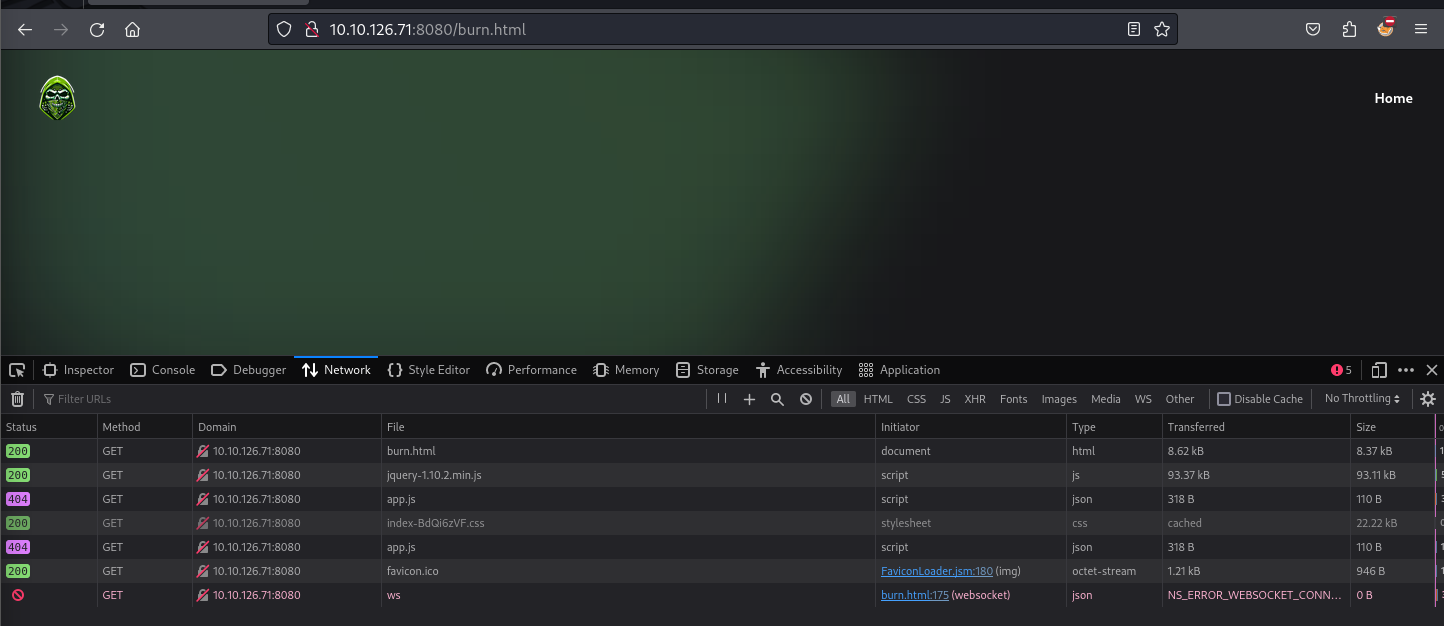This screenshot has width=1444, height=626.
Task: Switch to the Console tab
Action: (163, 370)
